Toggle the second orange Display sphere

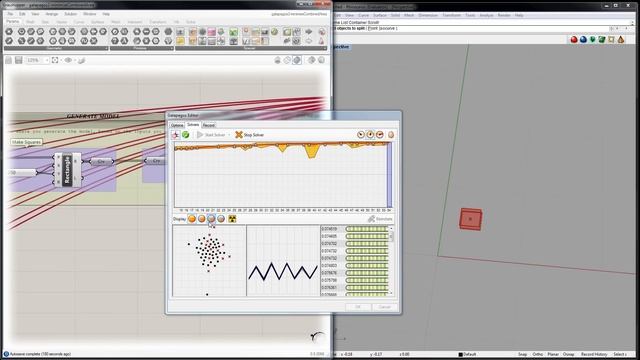[202, 219]
